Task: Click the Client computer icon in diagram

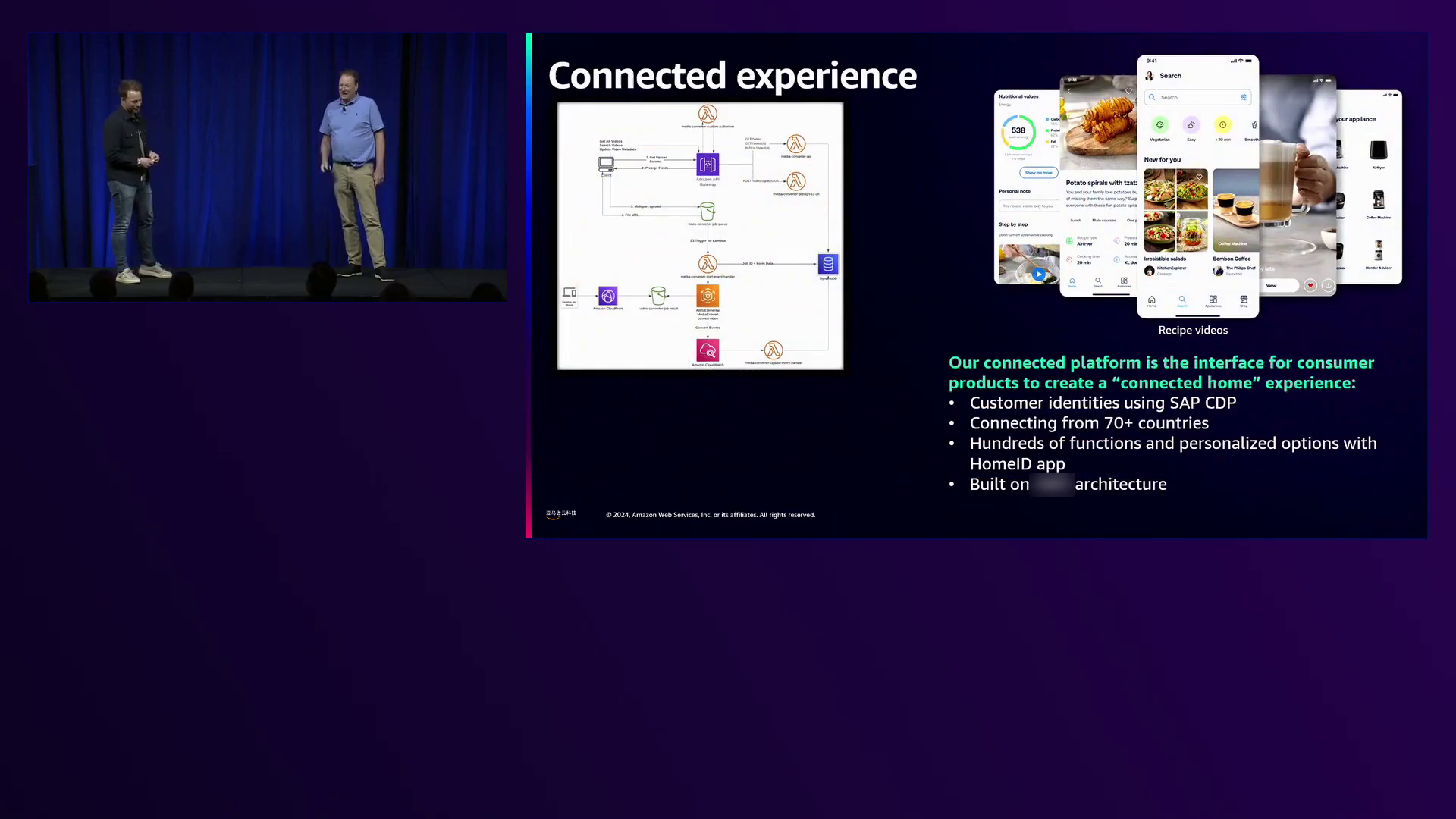Action: tap(606, 164)
